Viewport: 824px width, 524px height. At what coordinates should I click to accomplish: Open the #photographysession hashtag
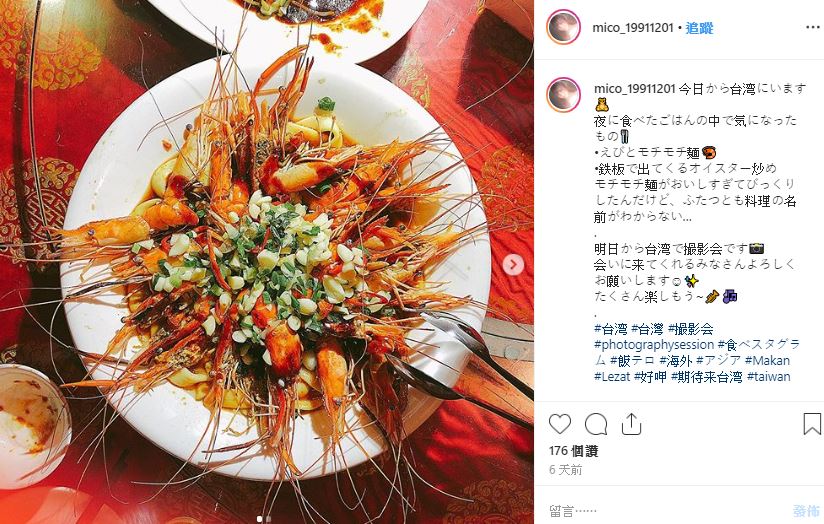point(654,345)
